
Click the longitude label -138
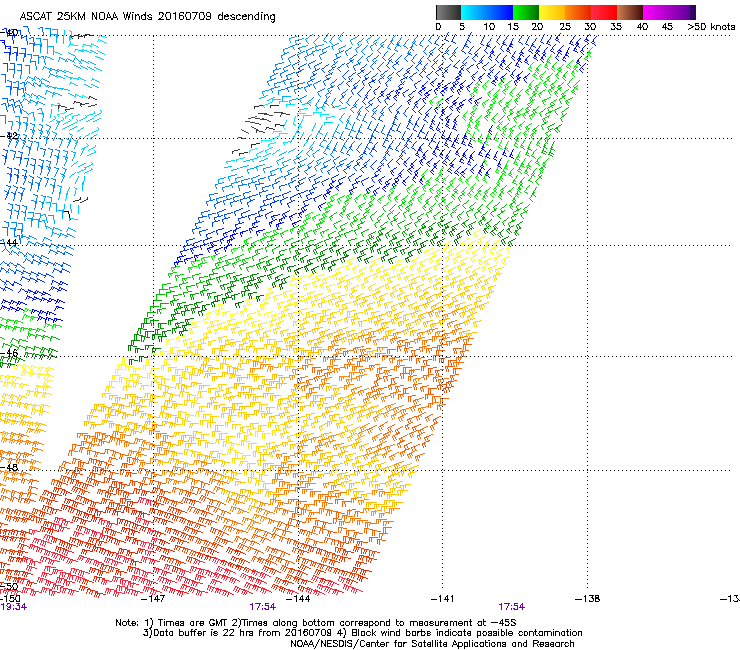(x=588, y=599)
